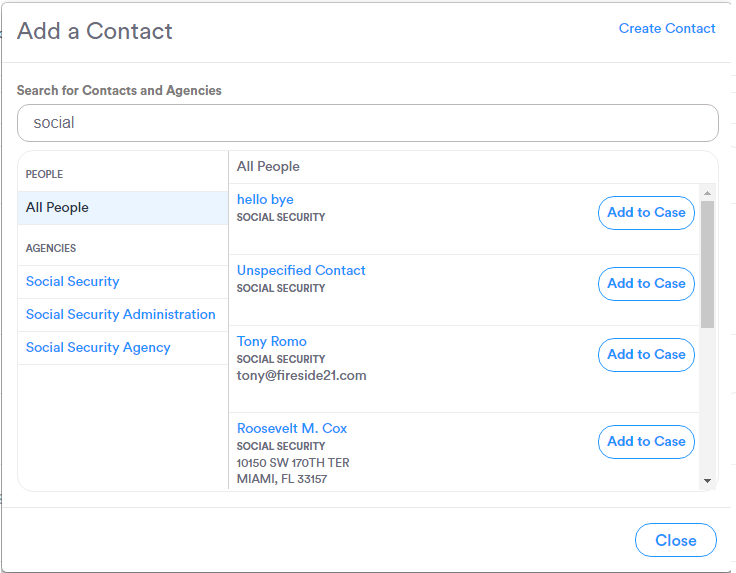This screenshot has width=736, height=573.
Task: Open the hello bye contact
Action: (265, 200)
